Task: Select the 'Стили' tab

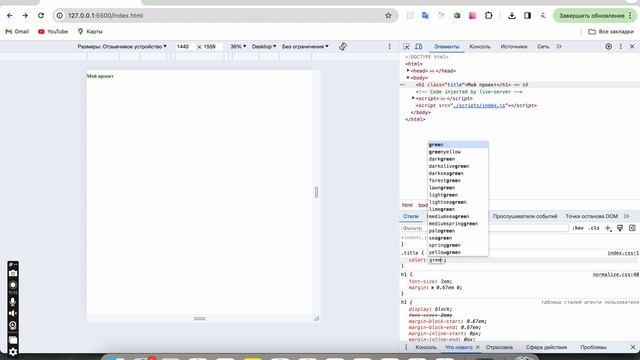Action: coord(411,216)
